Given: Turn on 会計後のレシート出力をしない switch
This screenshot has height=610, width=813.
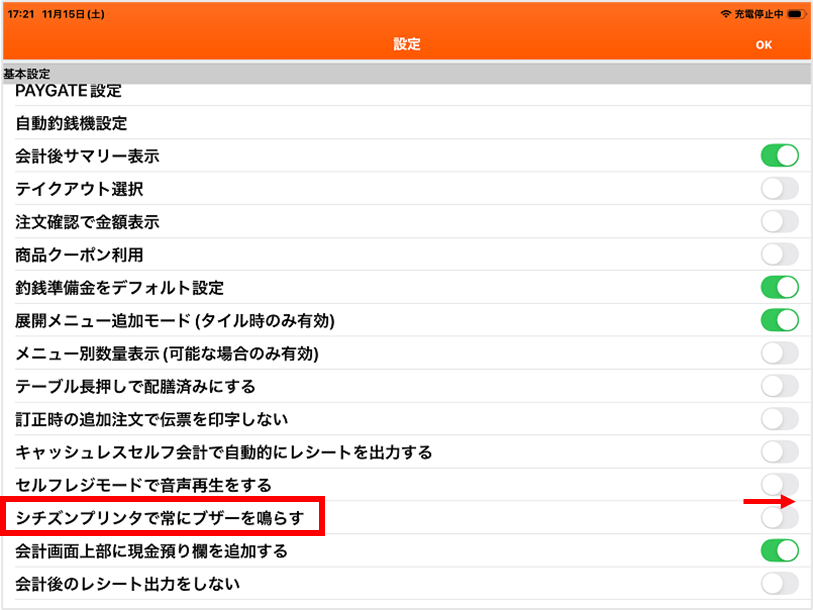Looking at the screenshot, I should [x=779, y=583].
